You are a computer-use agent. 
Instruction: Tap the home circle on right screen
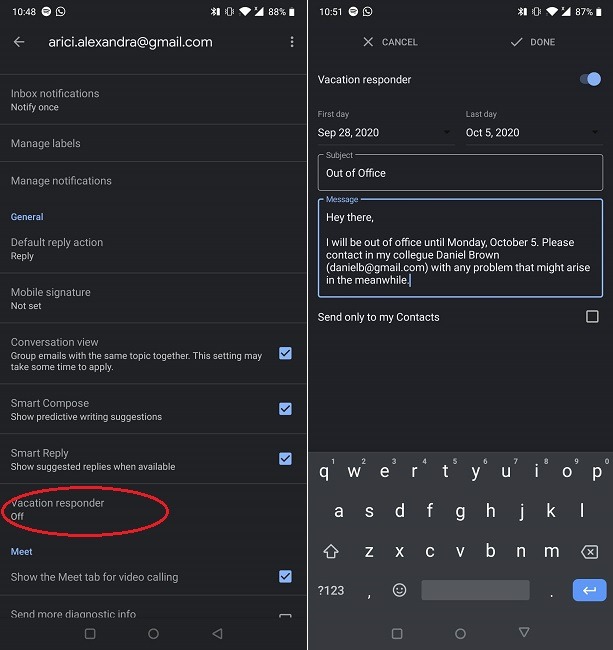tap(460, 633)
